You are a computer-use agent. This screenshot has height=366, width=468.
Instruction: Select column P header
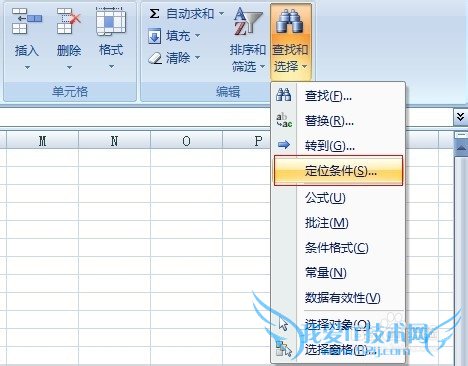tap(247, 140)
